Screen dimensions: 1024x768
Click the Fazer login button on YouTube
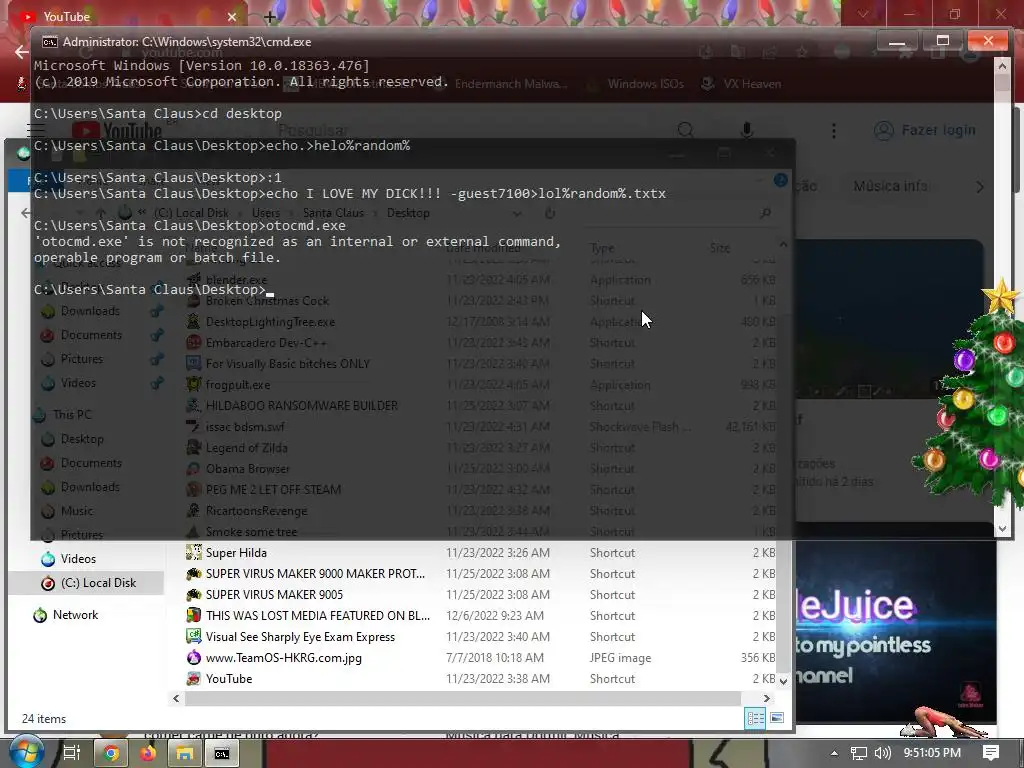[925, 130]
